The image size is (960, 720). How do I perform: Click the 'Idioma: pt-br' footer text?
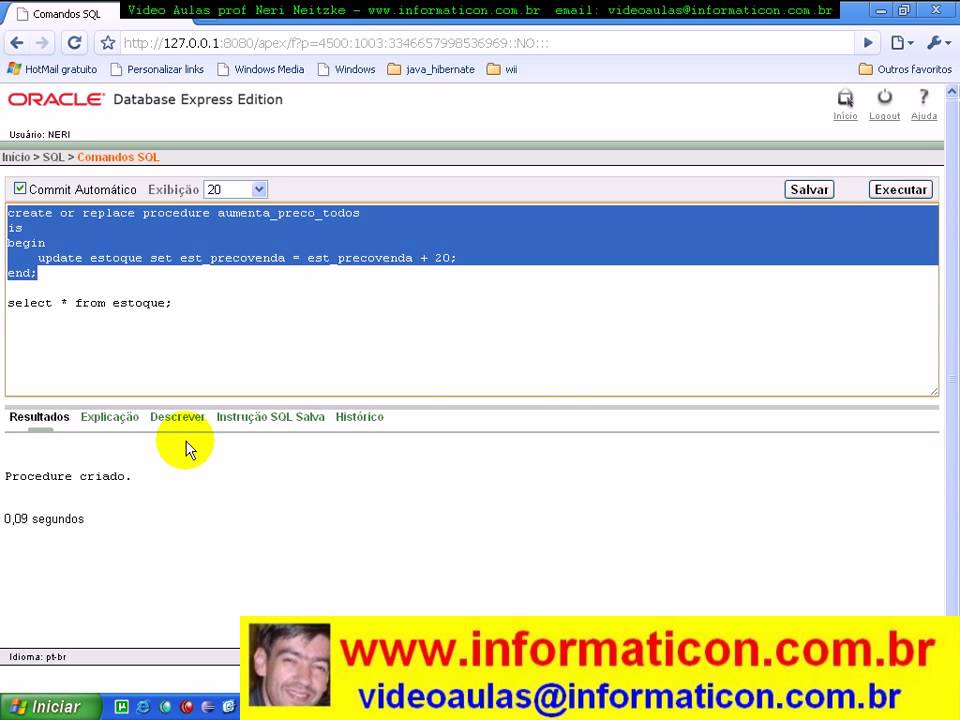tap(37, 657)
